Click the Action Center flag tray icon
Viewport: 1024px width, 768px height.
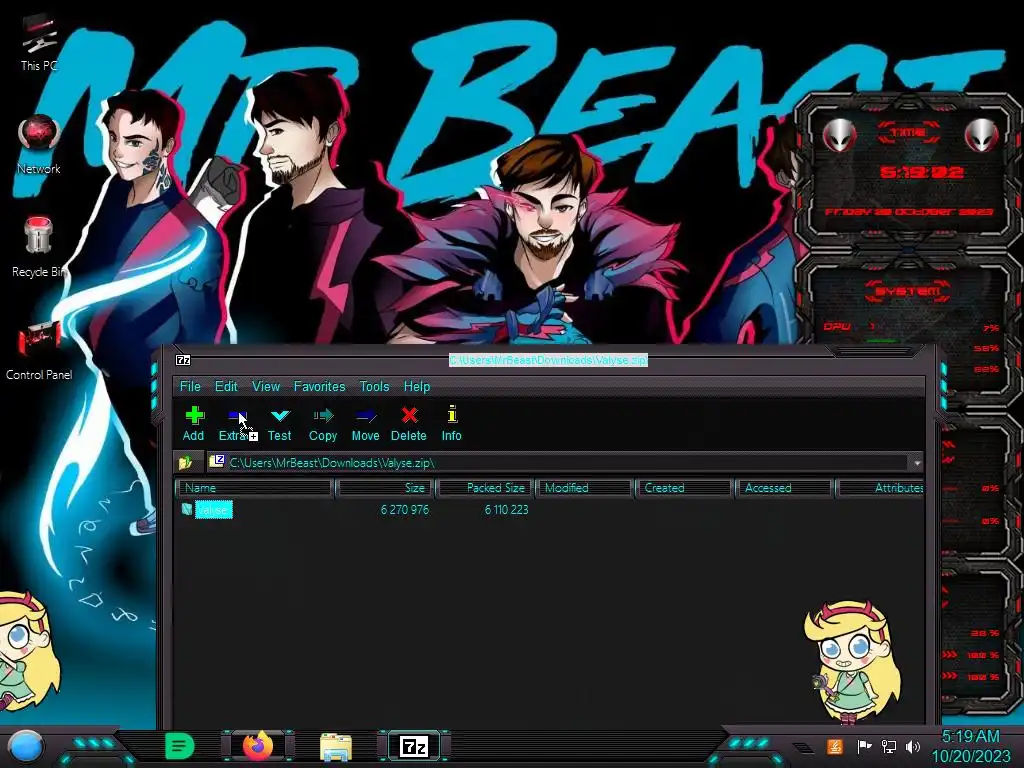pyautogui.click(x=864, y=746)
